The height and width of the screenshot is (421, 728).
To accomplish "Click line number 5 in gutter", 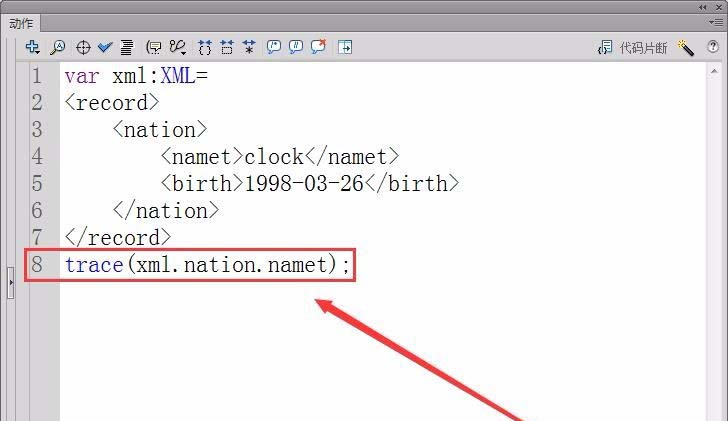I will pyautogui.click(x=37, y=184).
